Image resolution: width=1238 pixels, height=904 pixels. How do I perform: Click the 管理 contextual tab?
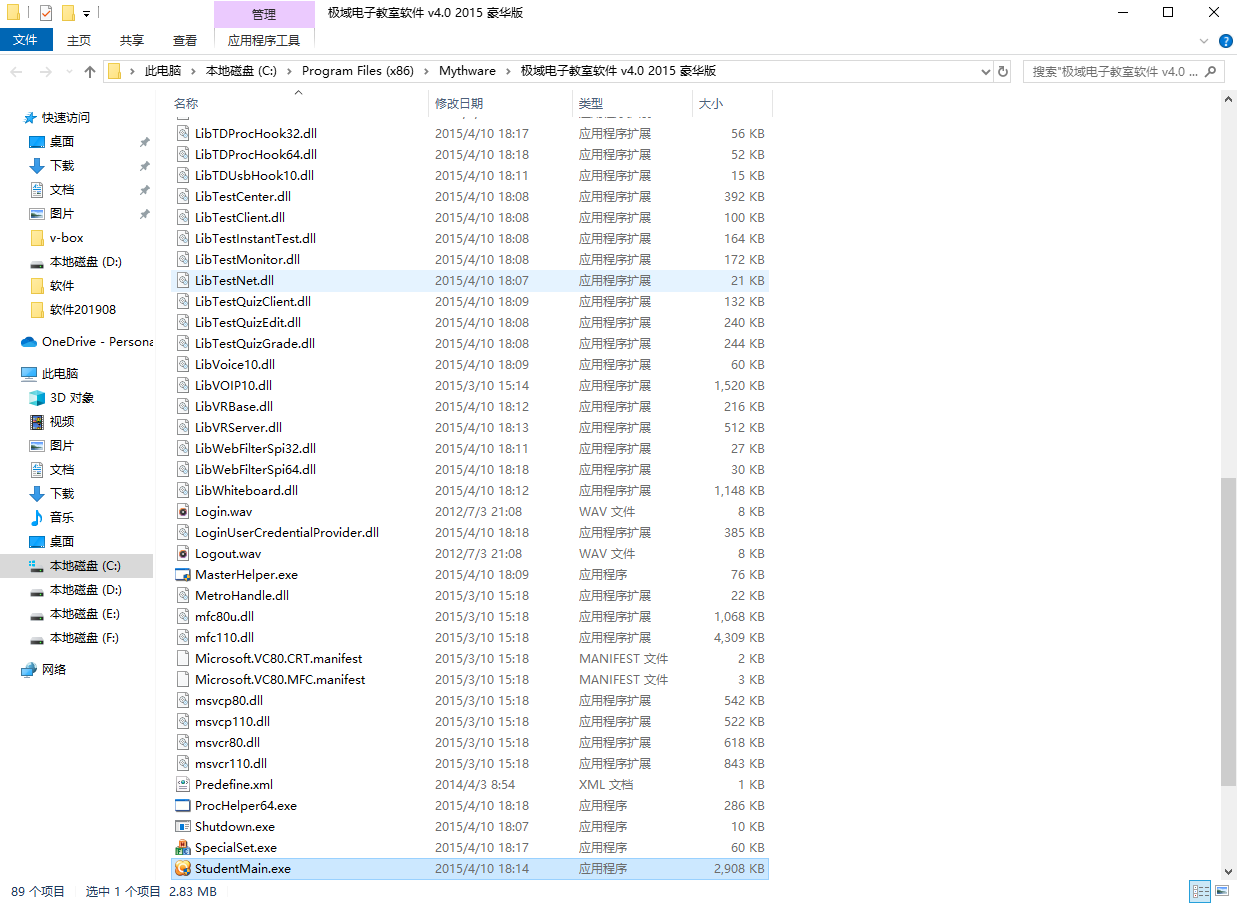pos(264,14)
